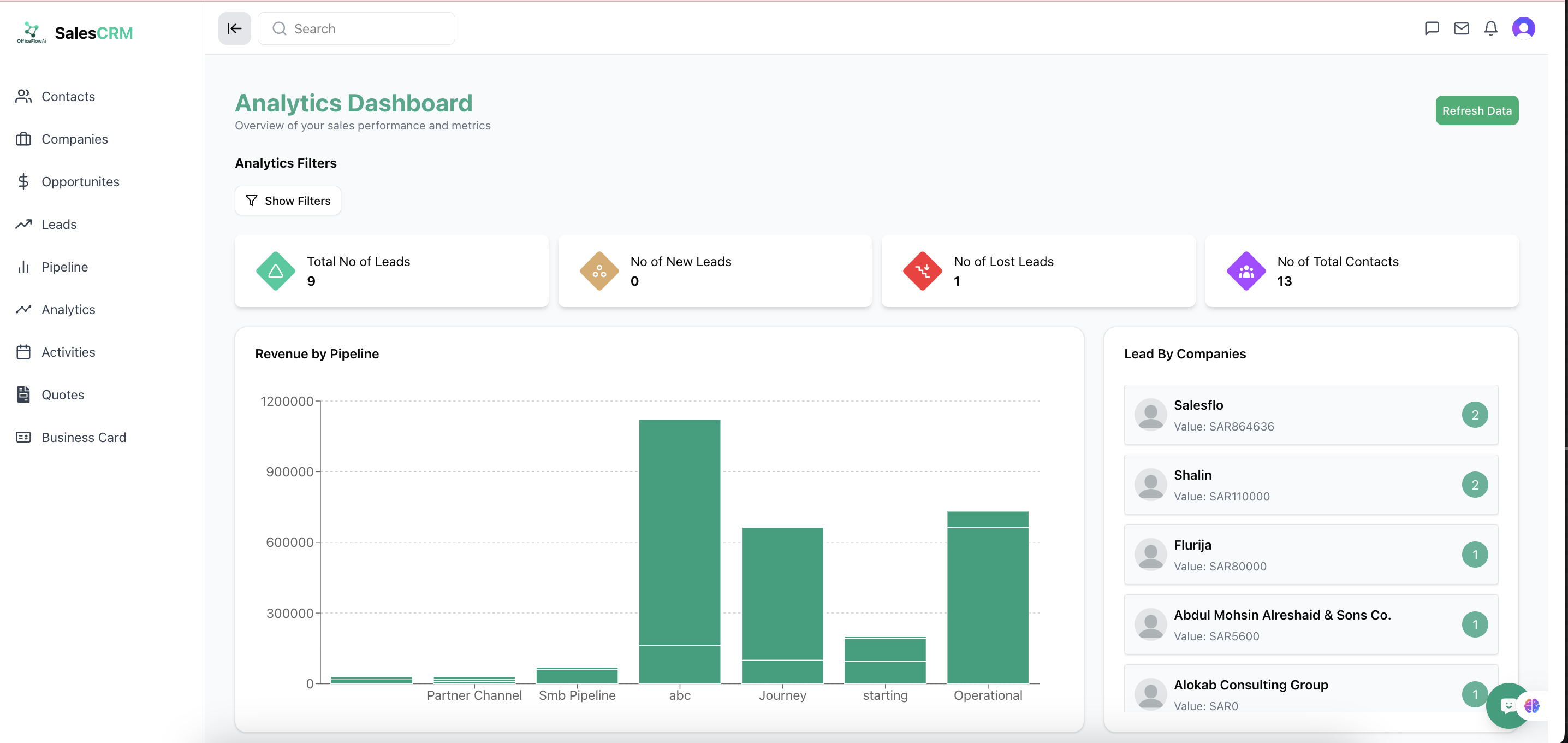
Task: Collapse the sidebar with arrow icon
Action: [234, 28]
